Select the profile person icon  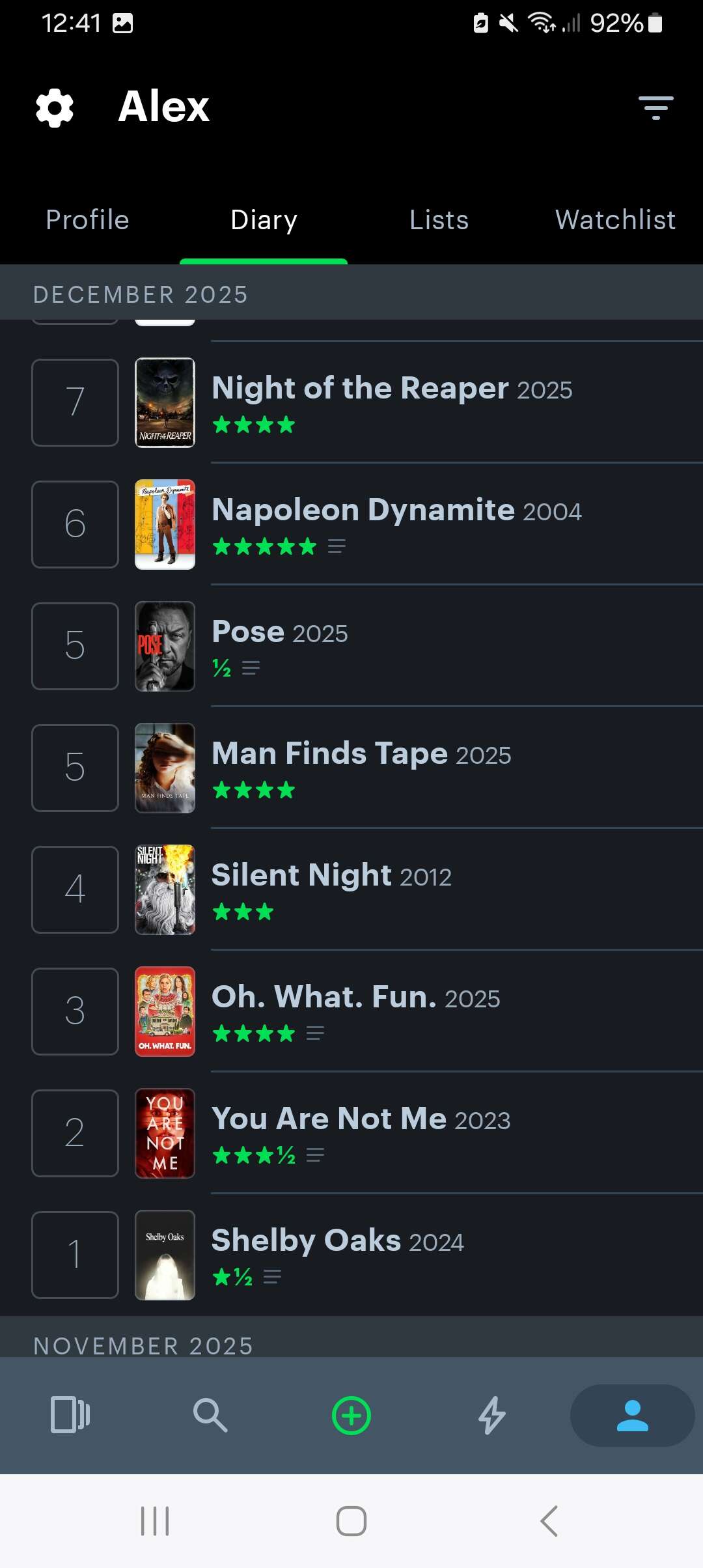pos(632,1416)
